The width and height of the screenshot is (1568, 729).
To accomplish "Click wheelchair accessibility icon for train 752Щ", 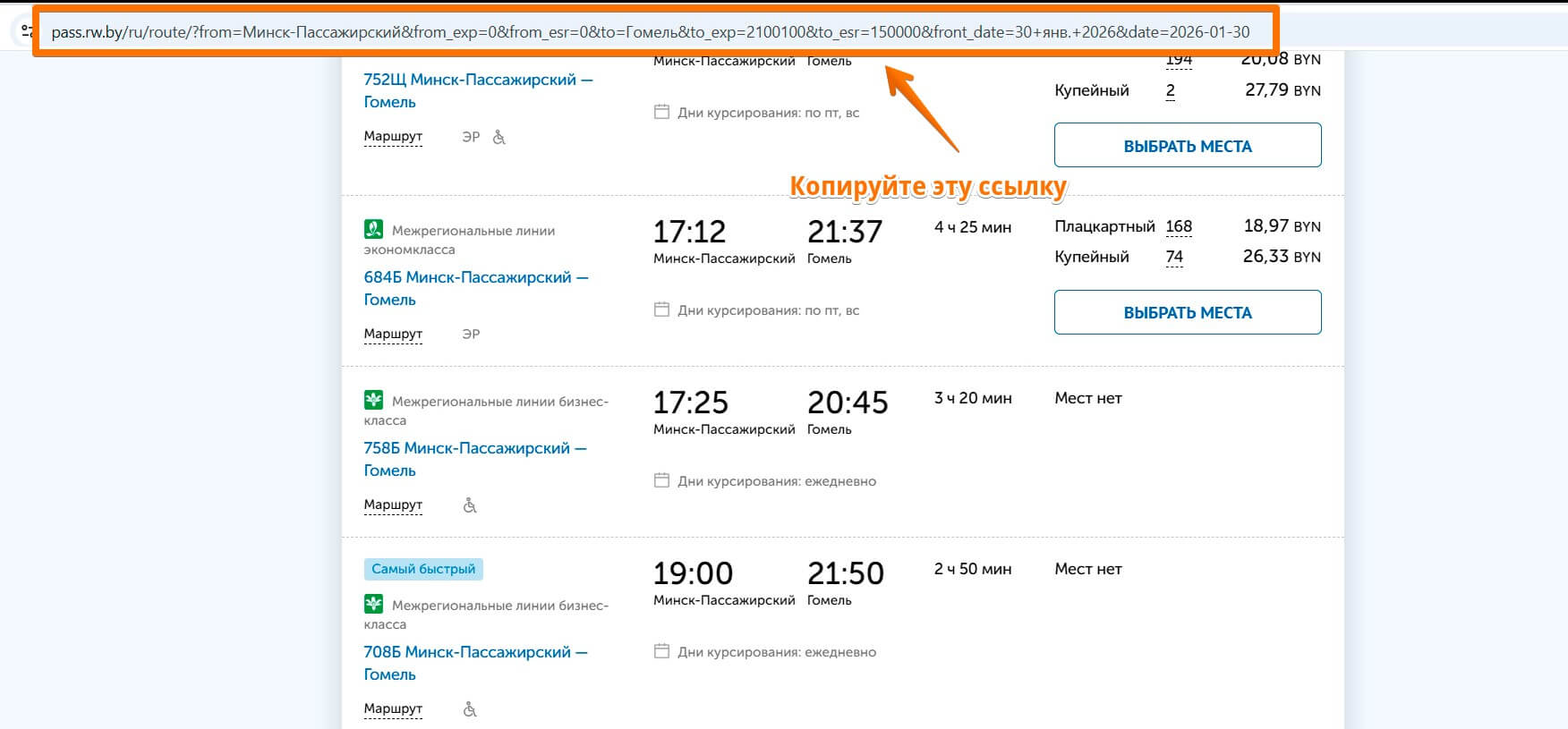I will pyautogui.click(x=499, y=137).
